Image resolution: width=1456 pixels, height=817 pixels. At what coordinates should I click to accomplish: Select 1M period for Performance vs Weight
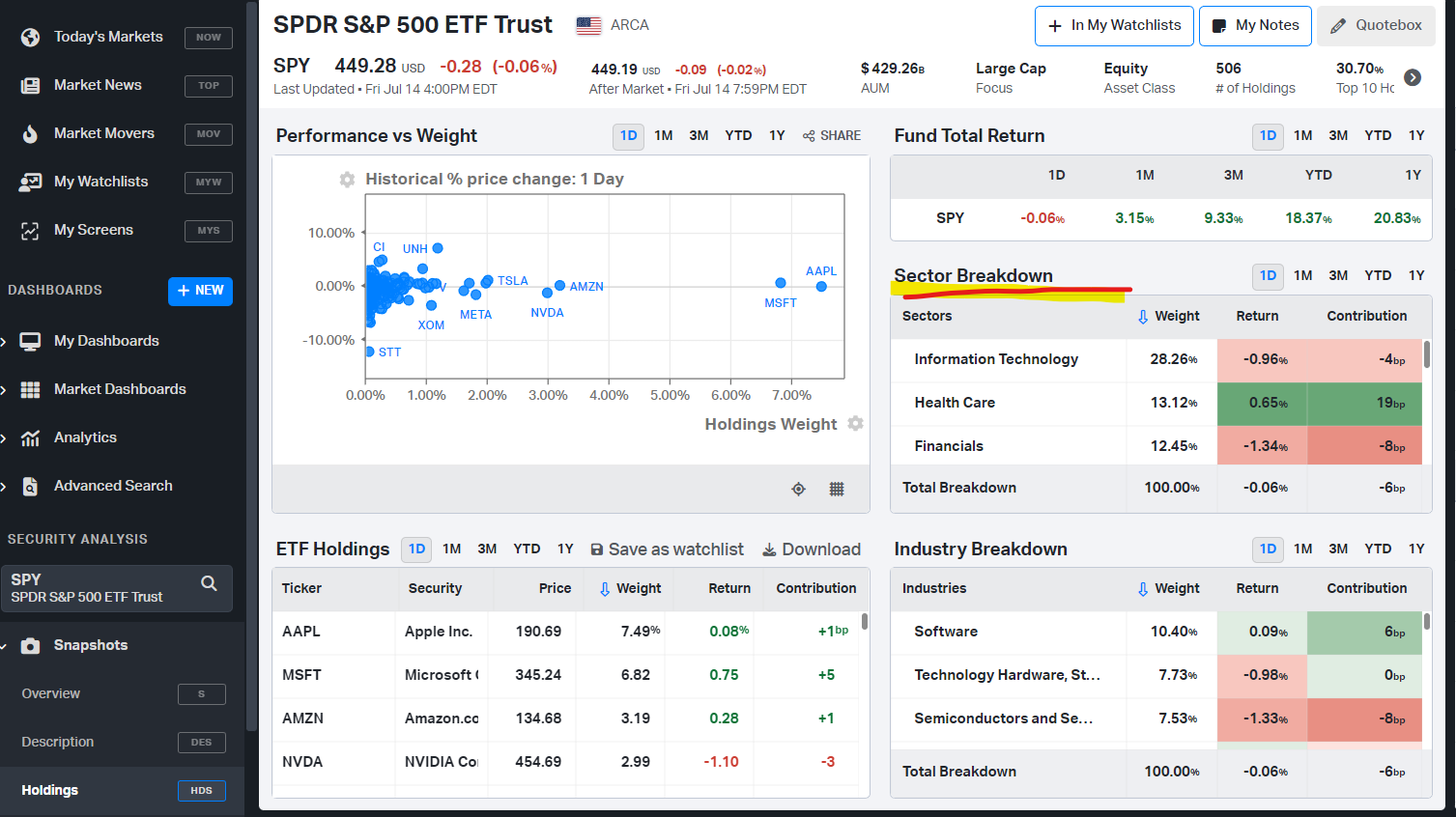point(664,136)
